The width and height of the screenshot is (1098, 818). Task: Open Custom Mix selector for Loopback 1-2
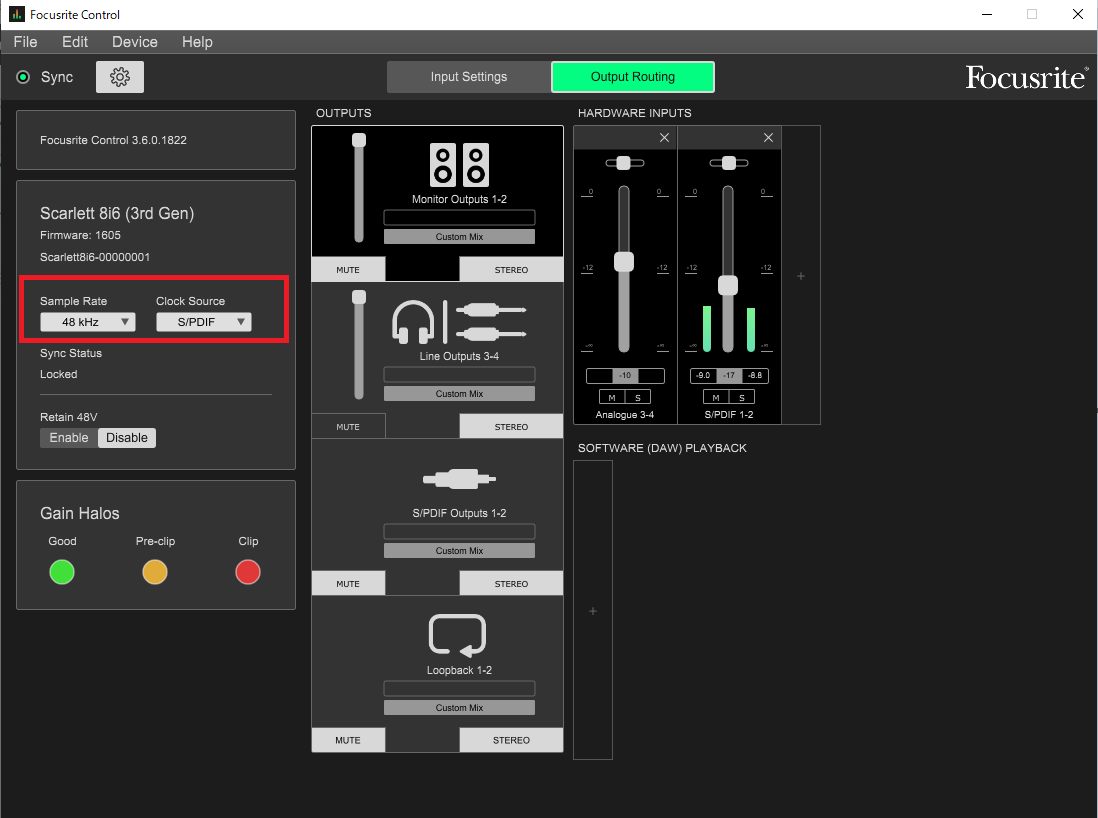[459, 707]
